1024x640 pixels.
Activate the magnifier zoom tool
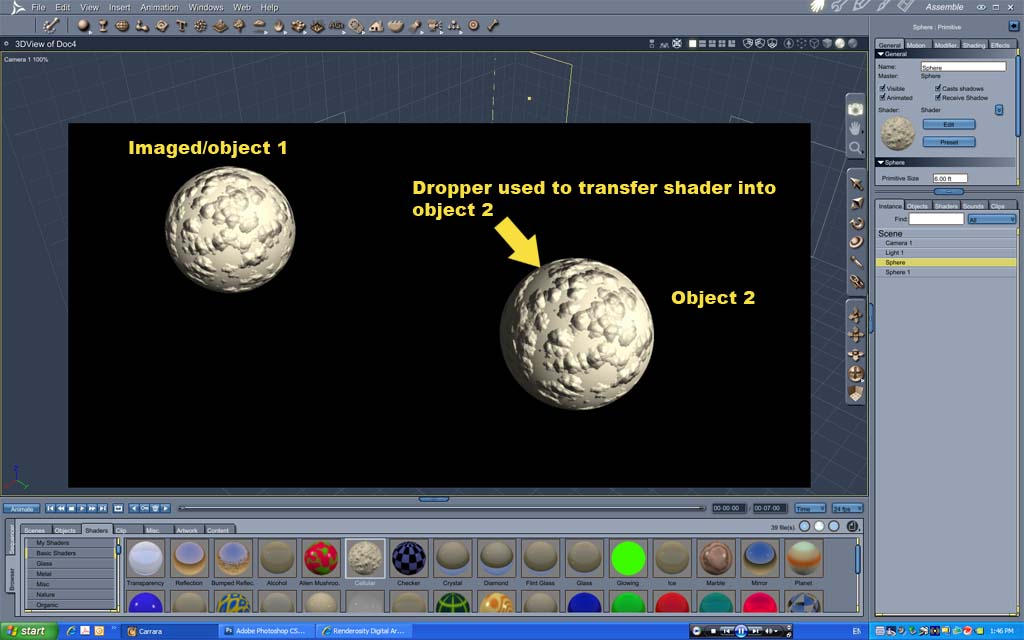tap(856, 148)
